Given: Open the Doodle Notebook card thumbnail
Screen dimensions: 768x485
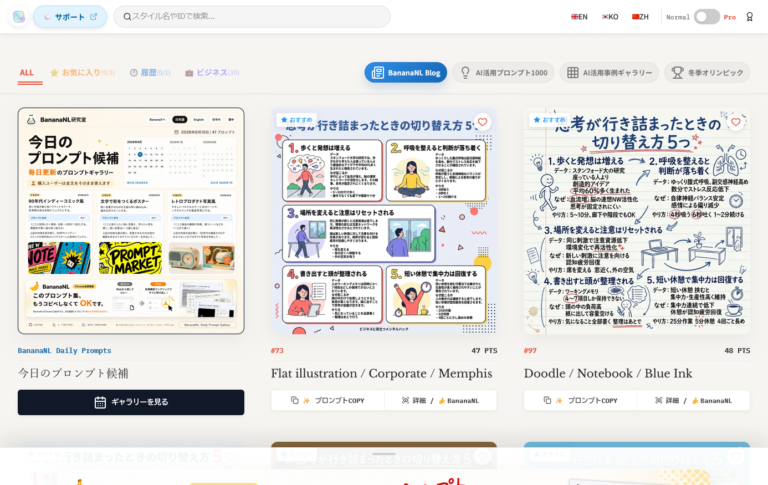Looking at the screenshot, I should pos(637,221).
